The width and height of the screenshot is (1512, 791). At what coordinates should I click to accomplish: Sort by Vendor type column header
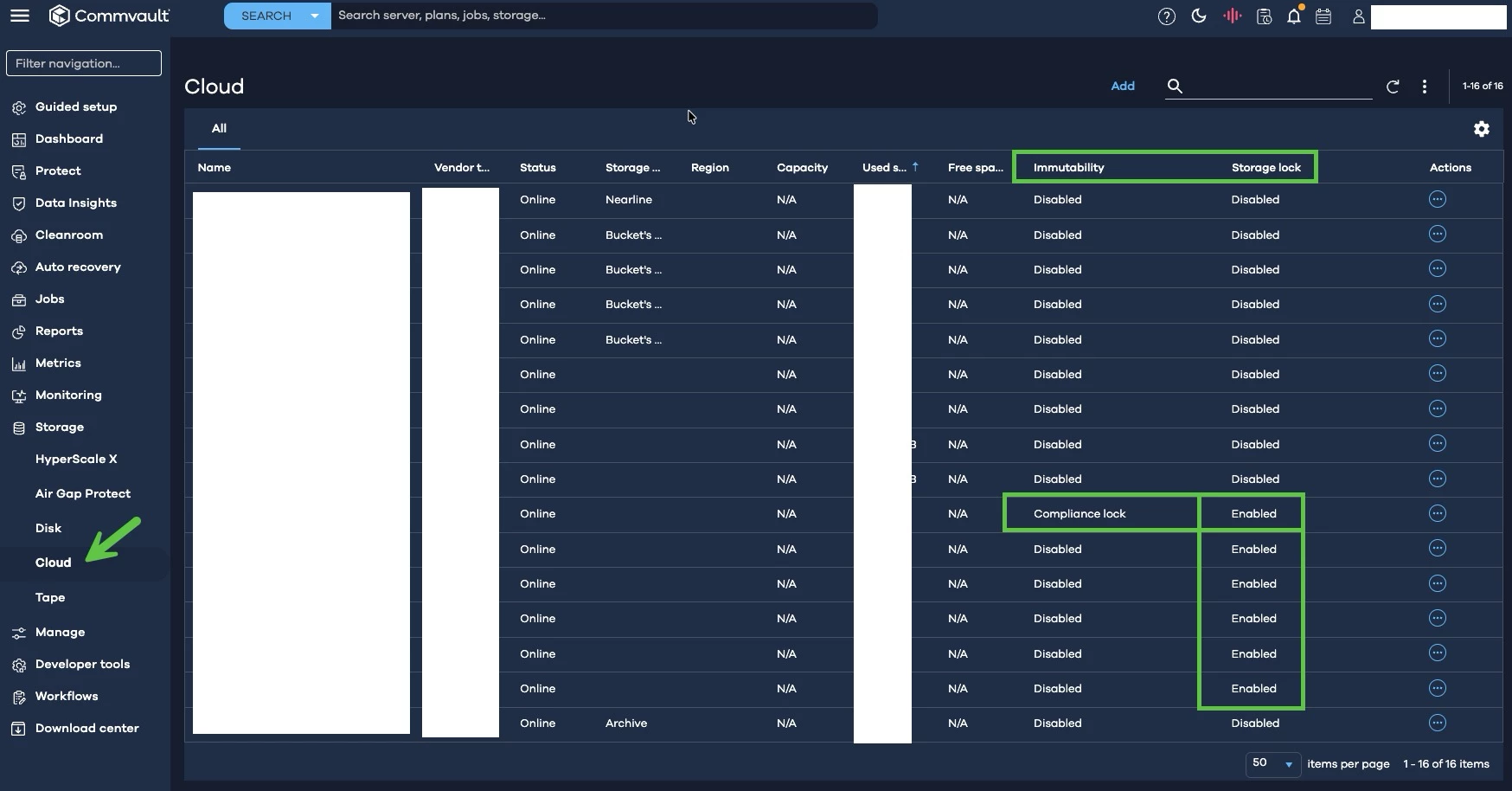(462, 168)
